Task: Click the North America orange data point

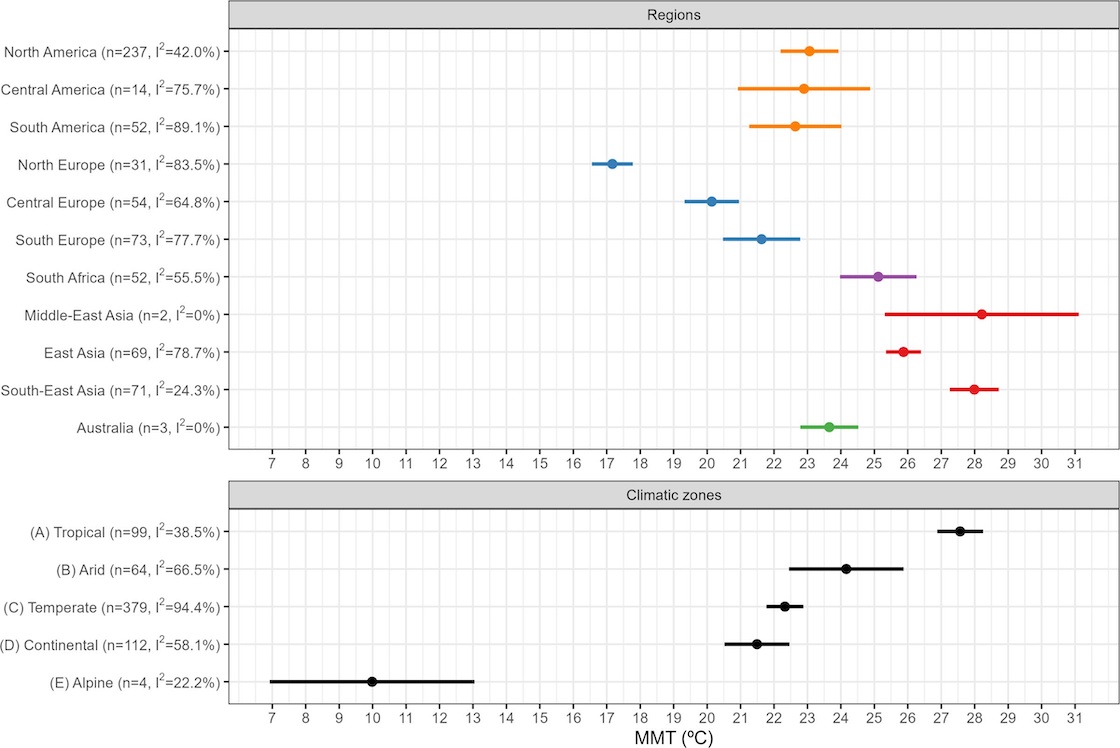Action: pyautogui.click(x=809, y=51)
